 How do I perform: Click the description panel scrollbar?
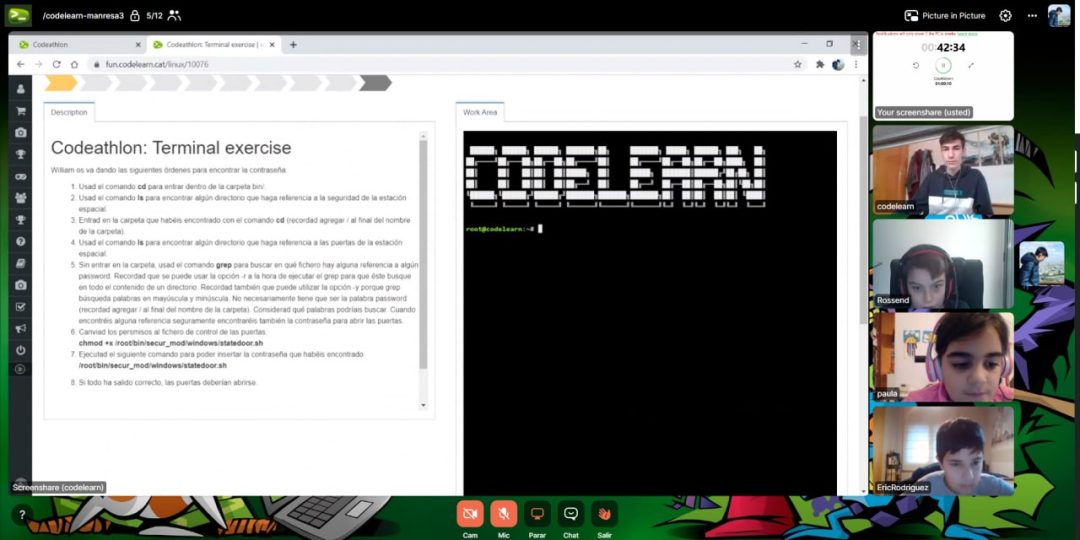point(423,254)
